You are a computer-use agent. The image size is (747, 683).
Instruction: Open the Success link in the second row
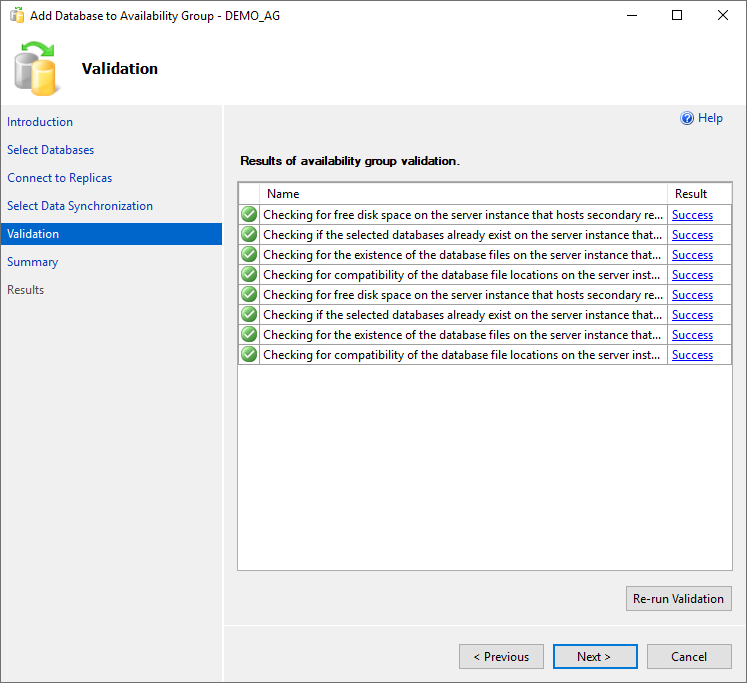tap(692, 235)
